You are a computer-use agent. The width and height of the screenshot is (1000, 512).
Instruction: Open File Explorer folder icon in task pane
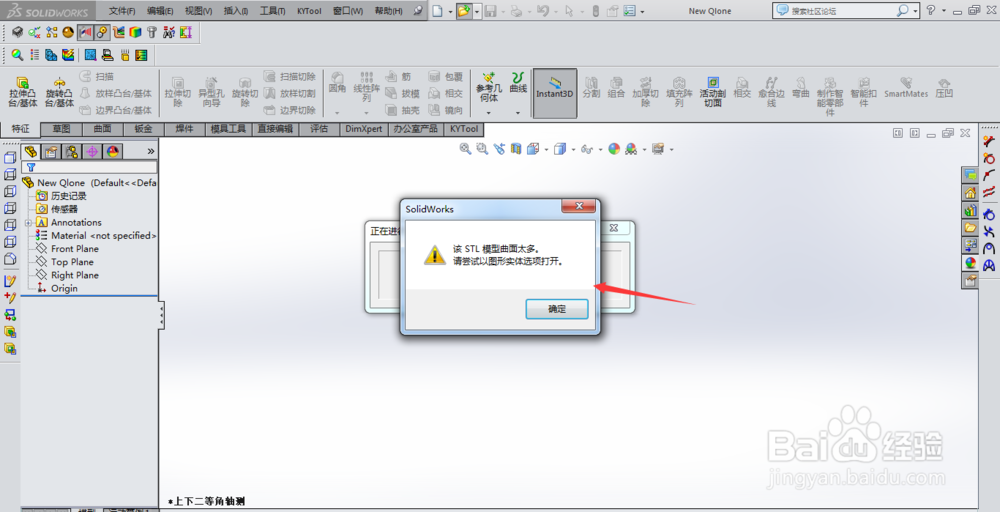[x=970, y=228]
